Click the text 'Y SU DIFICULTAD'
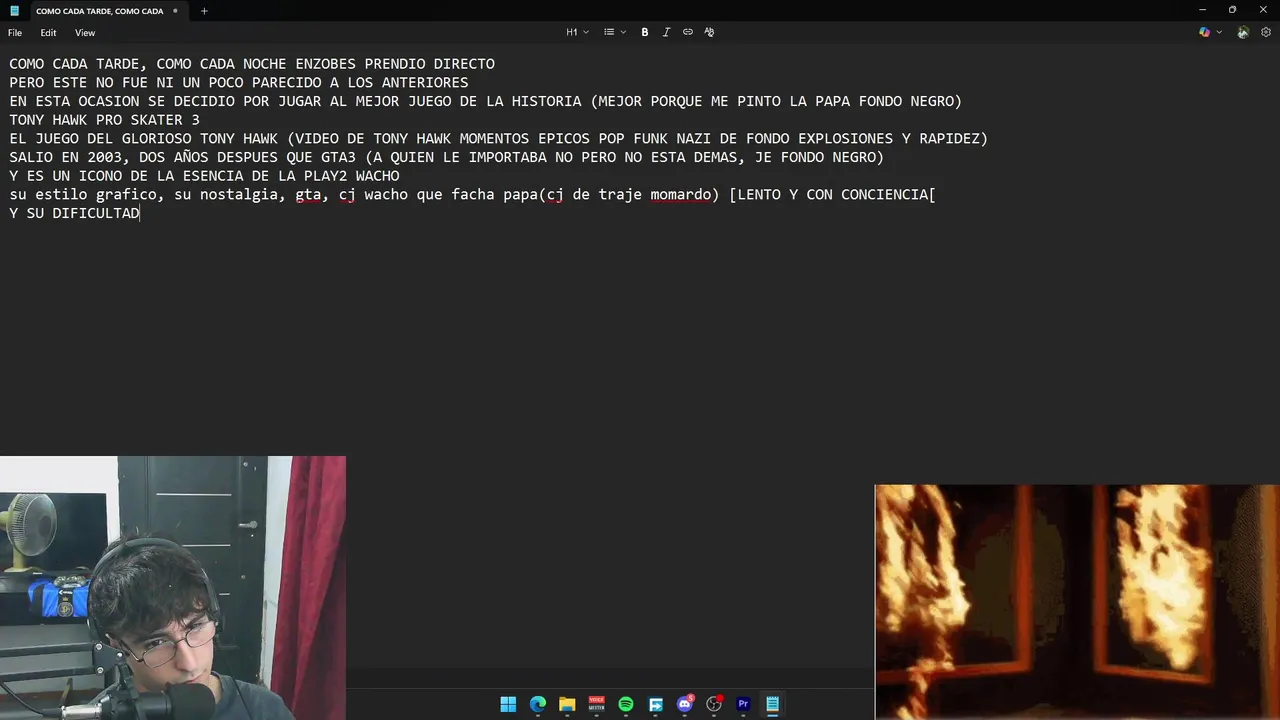The image size is (1280, 720). point(75,213)
